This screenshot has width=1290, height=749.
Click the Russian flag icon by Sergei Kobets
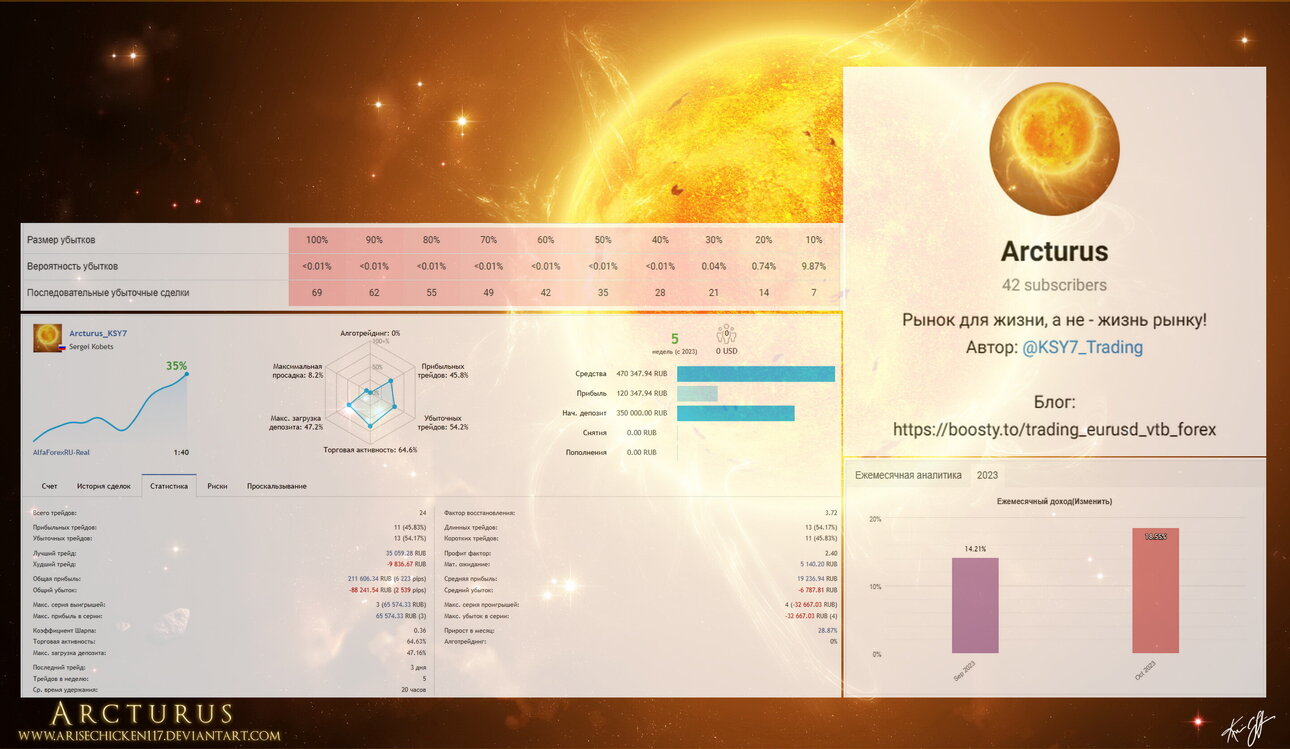click(x=61, y=346)
